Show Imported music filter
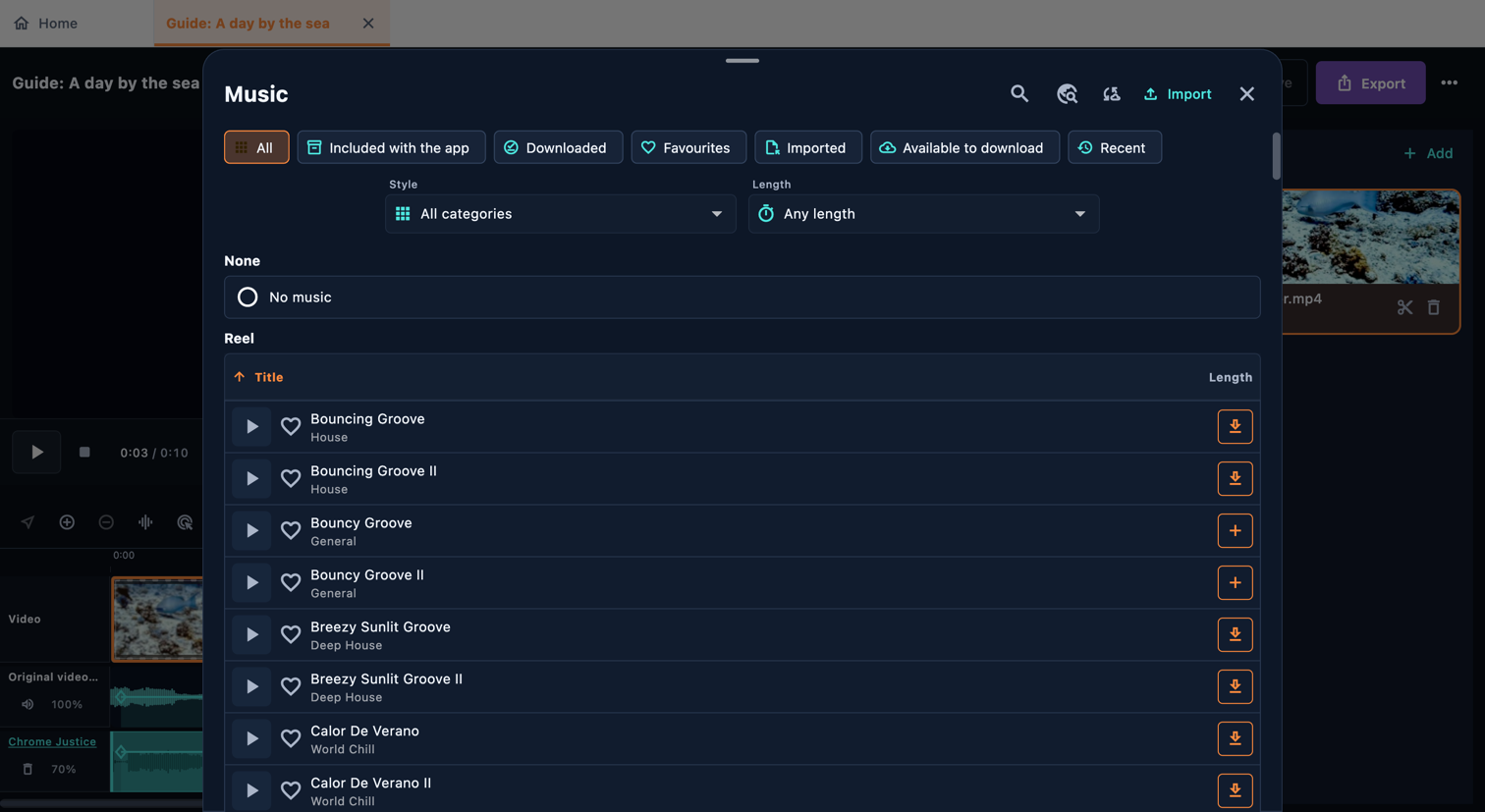The height and width of the screenshot is (812, 1485). 808,147
